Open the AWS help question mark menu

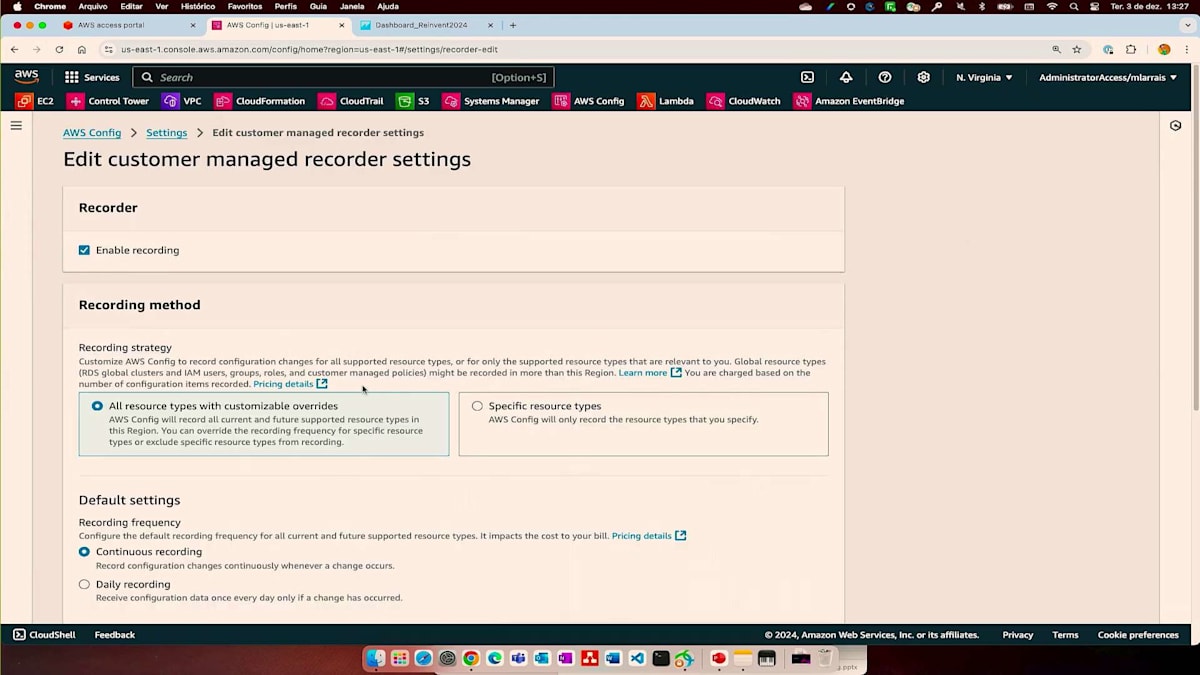coord(885,77)
